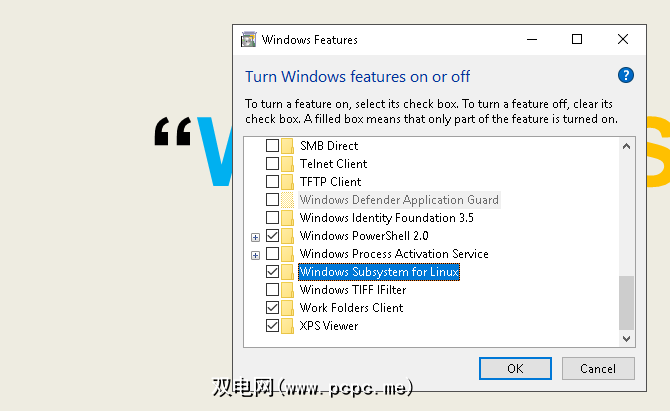Viewport: 670px width, 411px height.
Task: Click the feature list scrollbar thumb
Action: [x=626, y=302]
